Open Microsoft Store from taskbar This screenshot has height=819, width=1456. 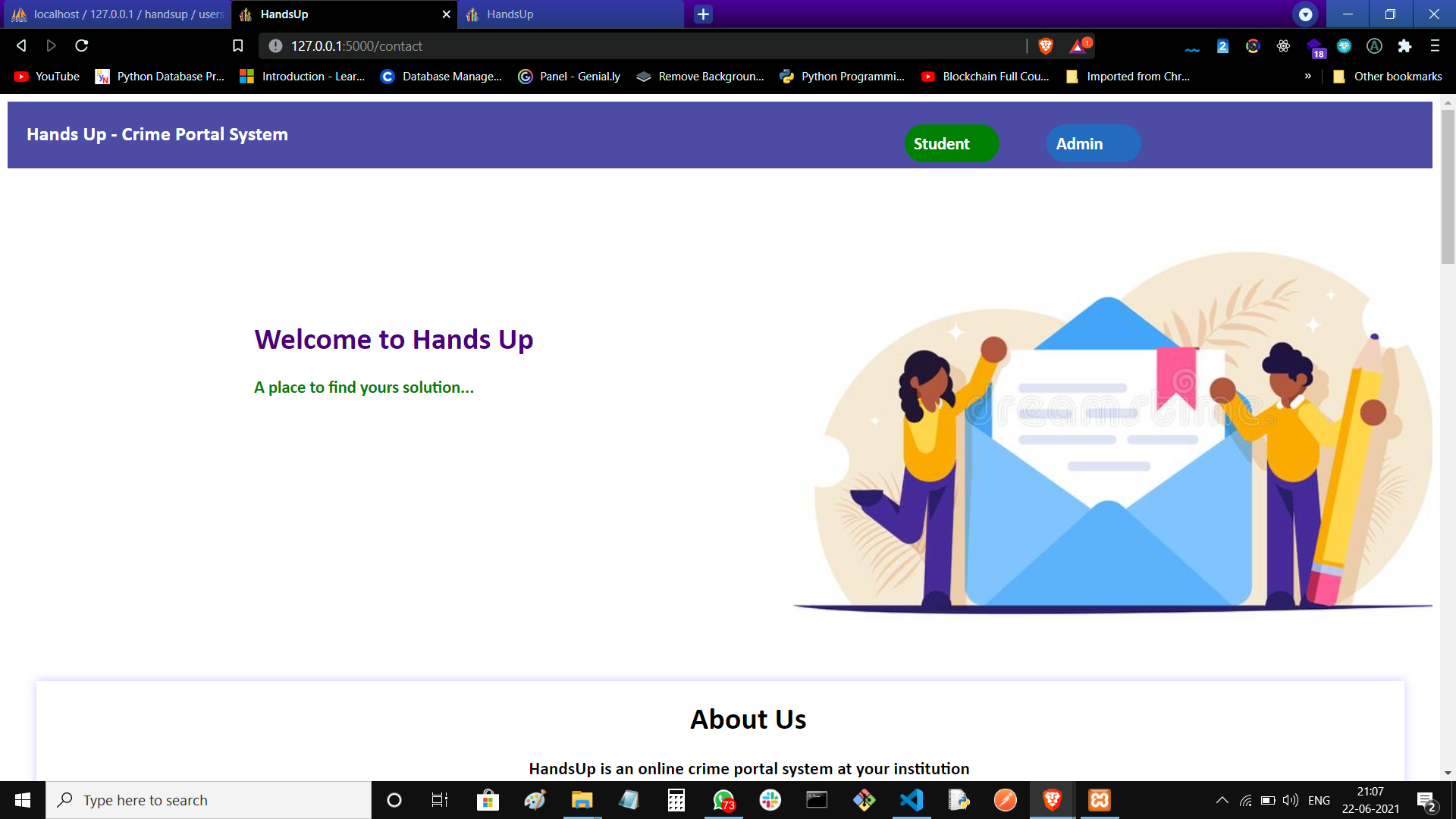point(488,800)
